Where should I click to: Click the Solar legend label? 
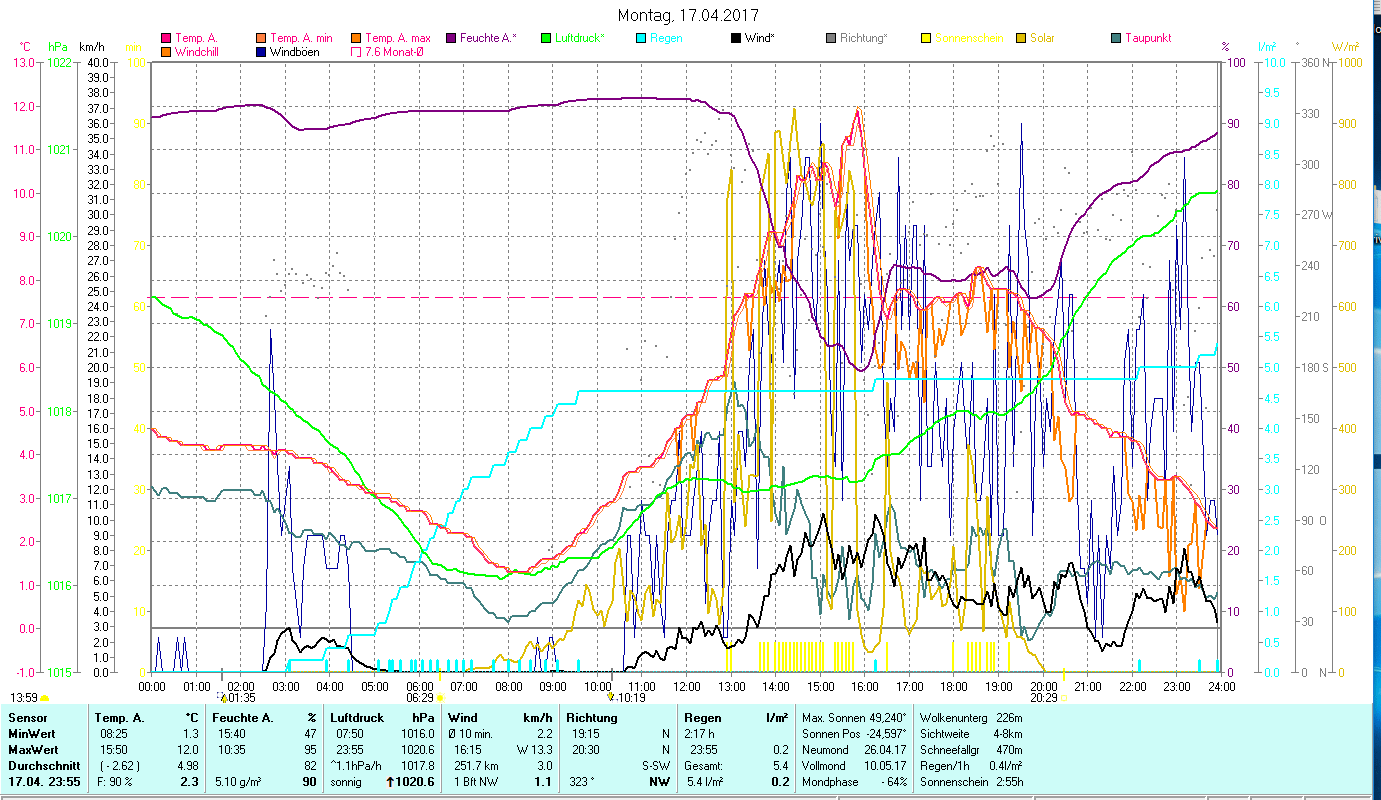coord(1044,39)
